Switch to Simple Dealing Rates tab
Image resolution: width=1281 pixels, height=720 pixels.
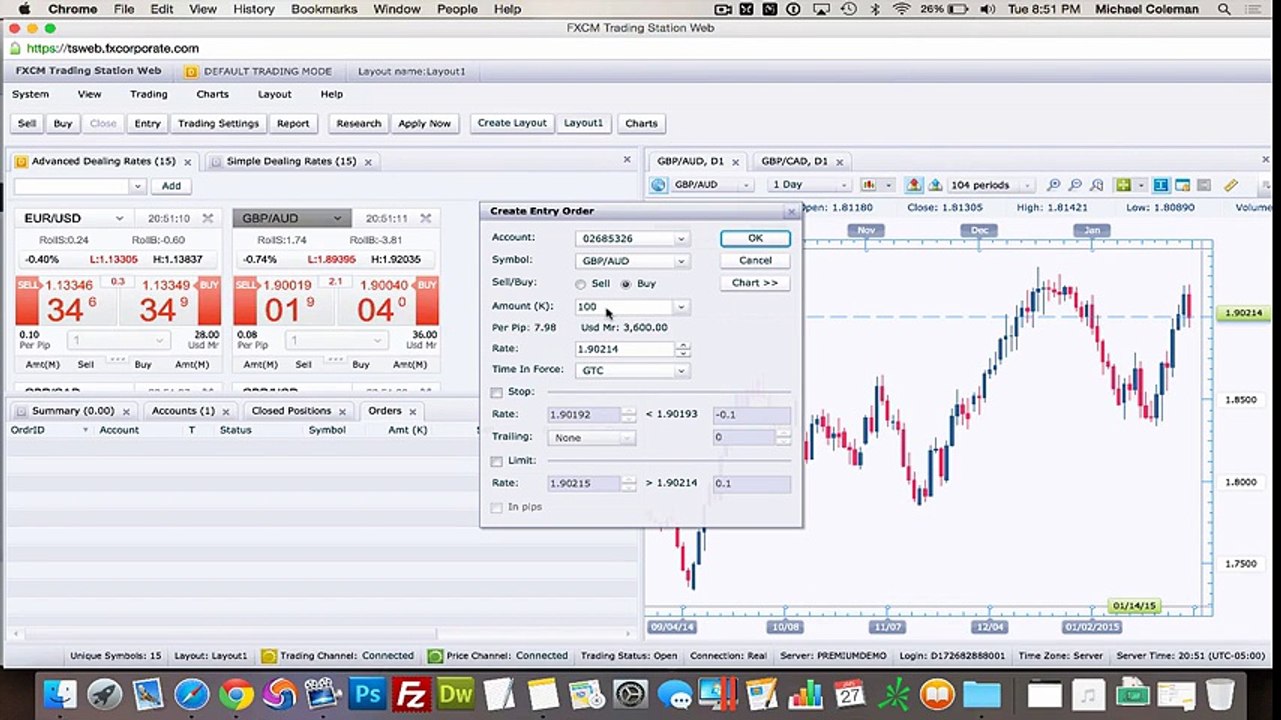(291, 161)
